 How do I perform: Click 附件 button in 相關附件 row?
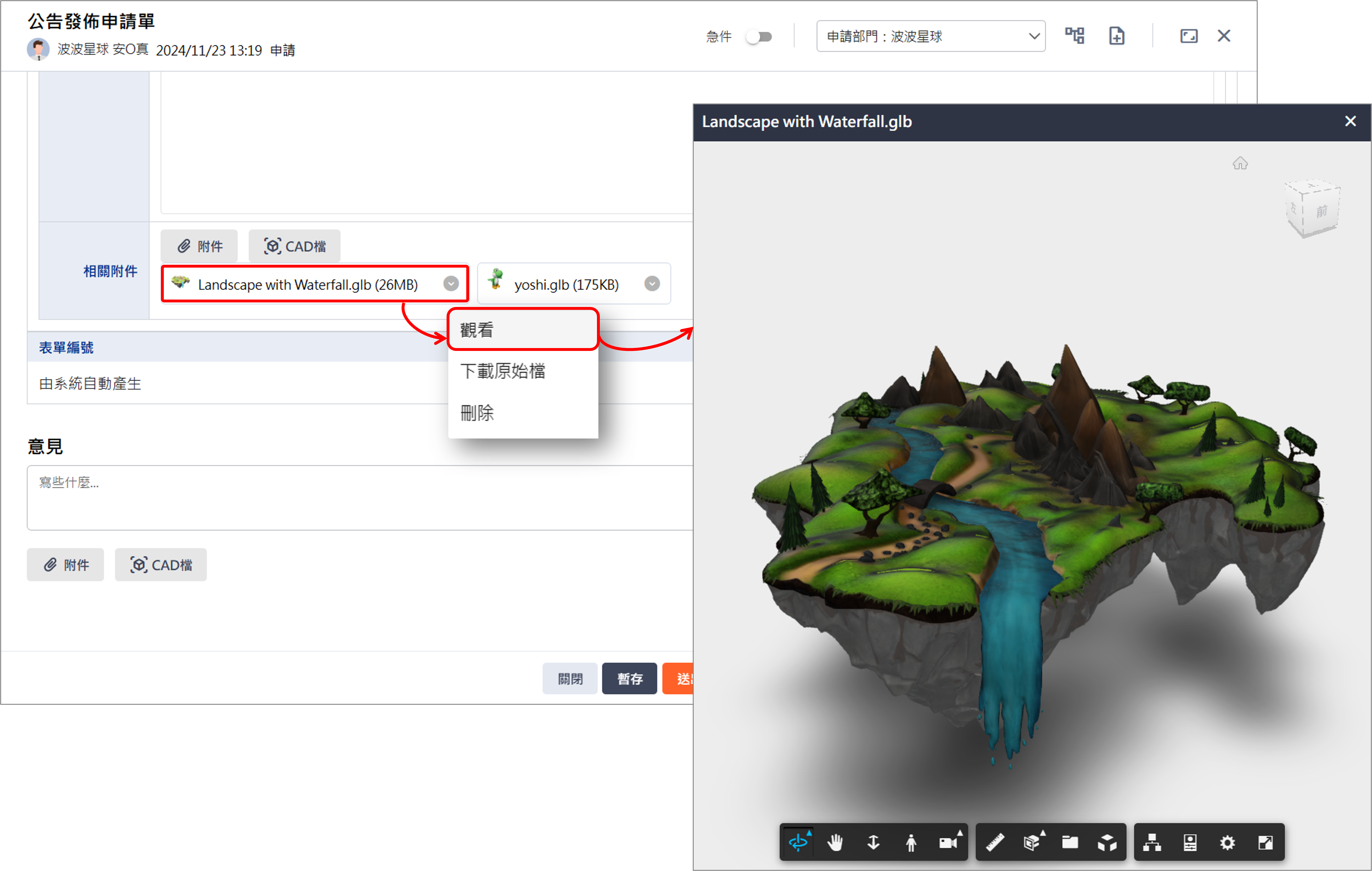tap(199, 246)
